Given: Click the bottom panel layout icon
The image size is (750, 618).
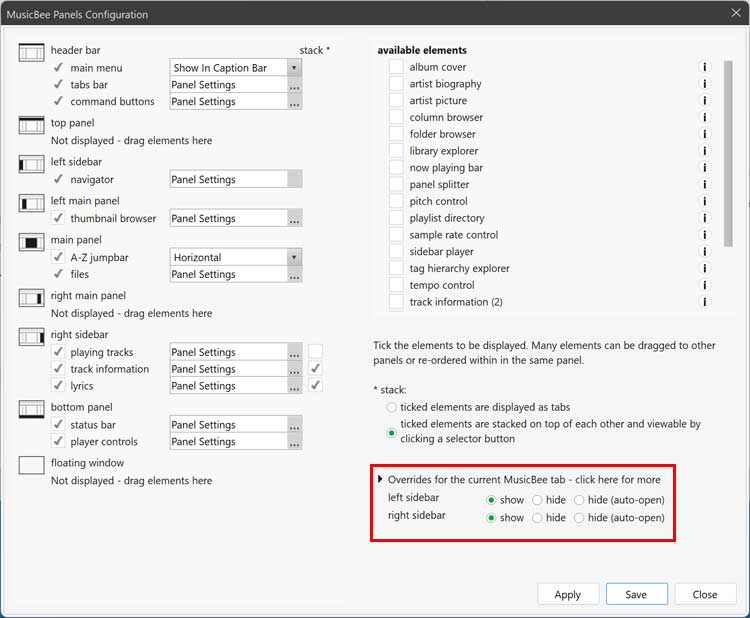Looking at the screenshot, I should click(32, 409).
